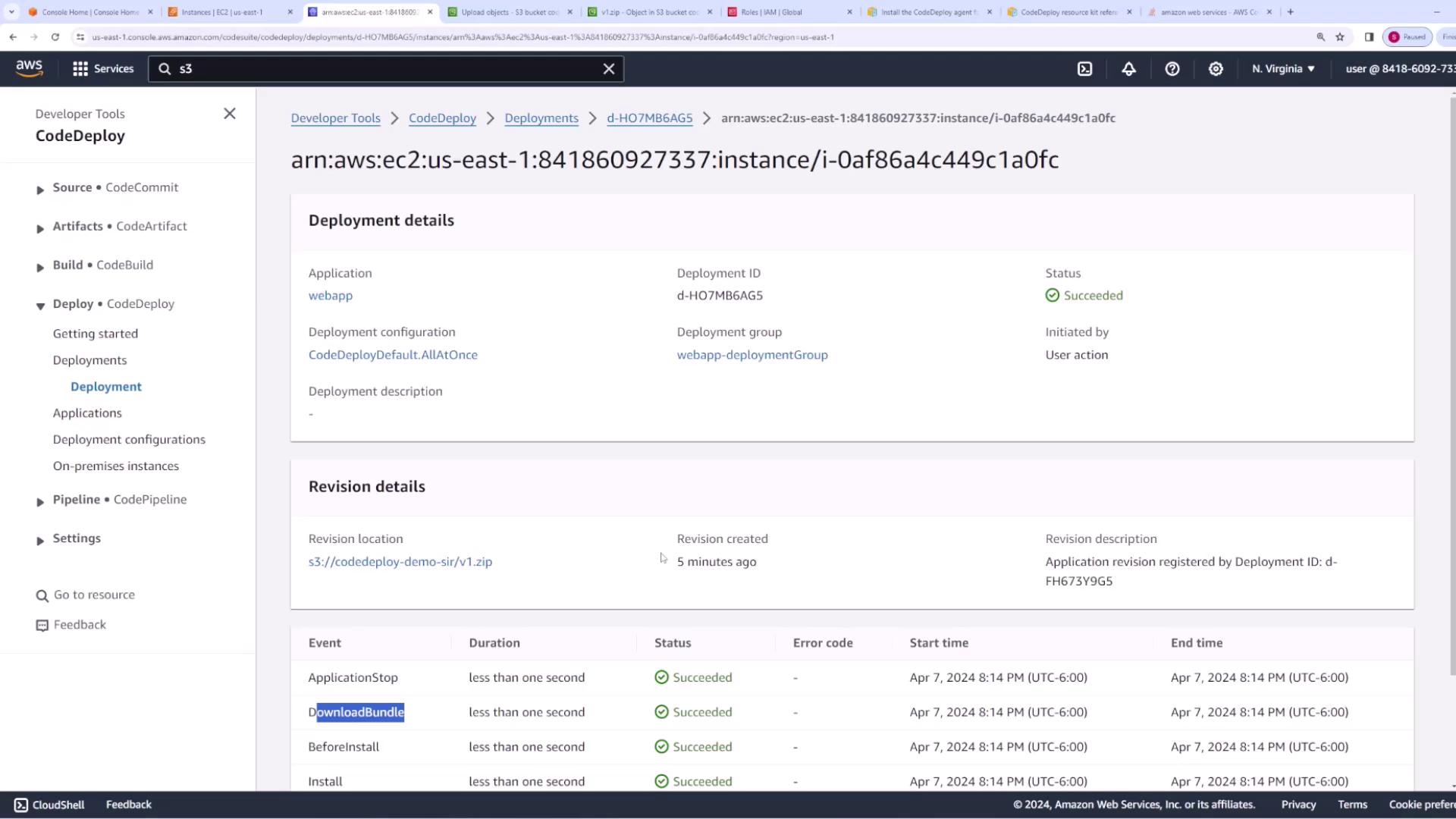Open the webapp application link
Screen dimensions: 1456x819
(330, 296)
